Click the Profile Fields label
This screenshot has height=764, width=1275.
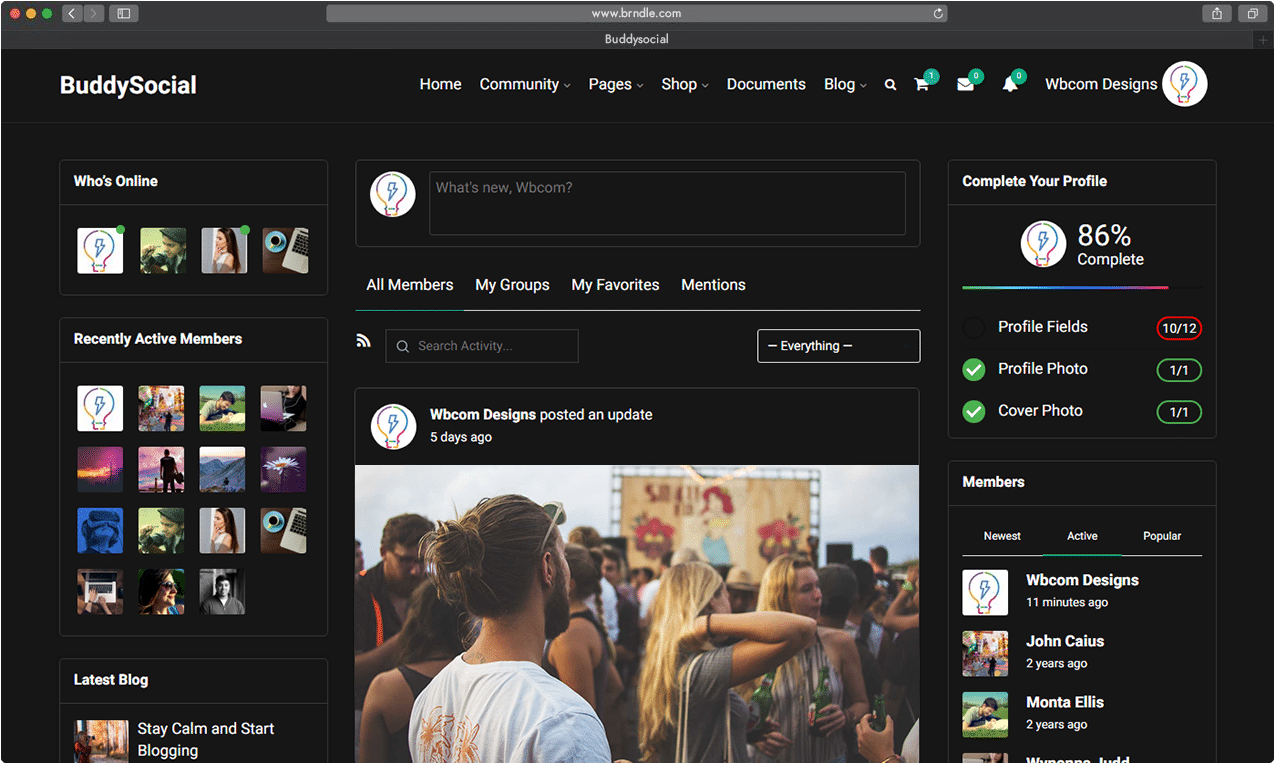point(1043,327)
